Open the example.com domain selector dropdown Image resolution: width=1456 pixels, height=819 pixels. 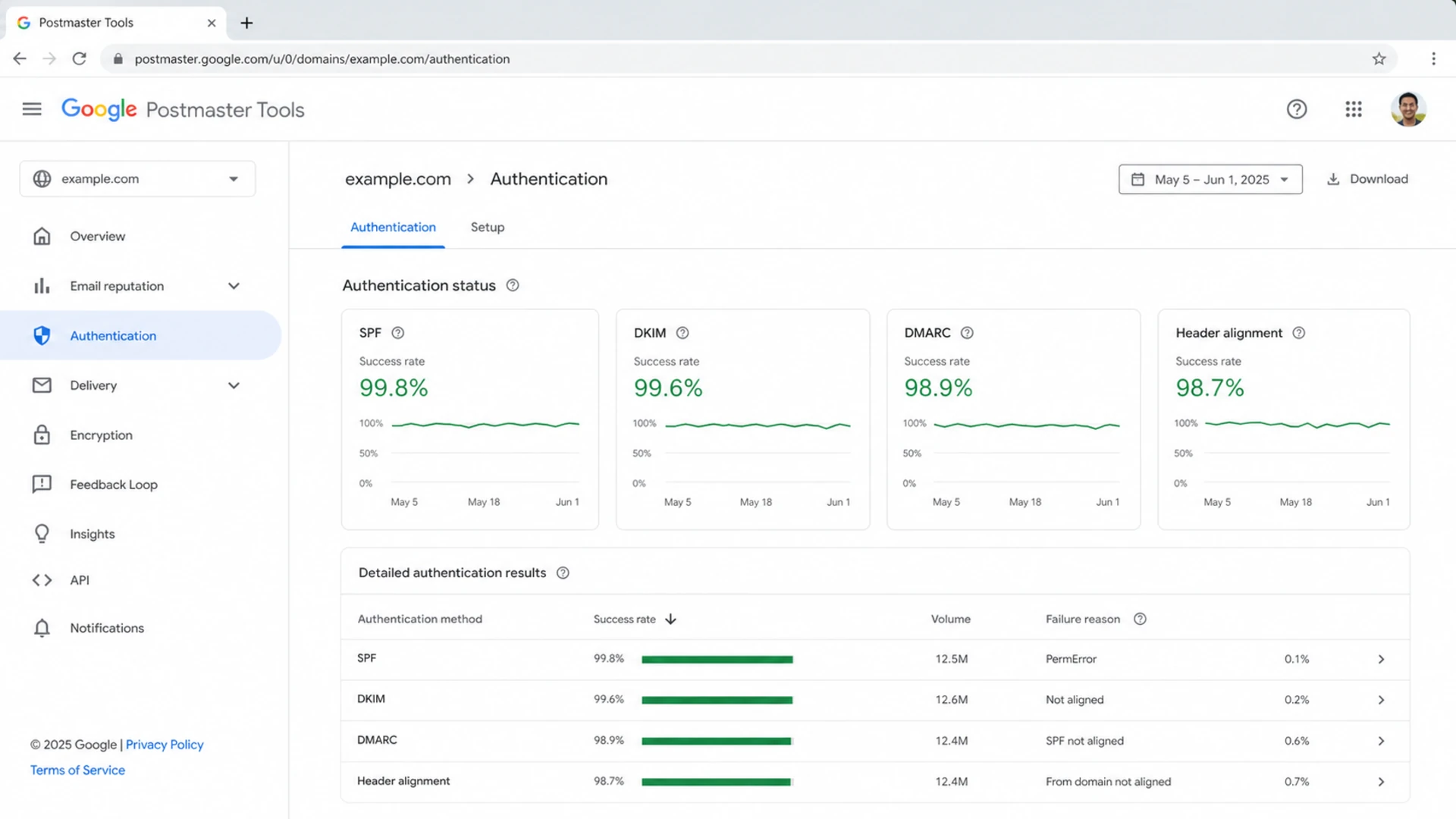click(x=137, y=179)
